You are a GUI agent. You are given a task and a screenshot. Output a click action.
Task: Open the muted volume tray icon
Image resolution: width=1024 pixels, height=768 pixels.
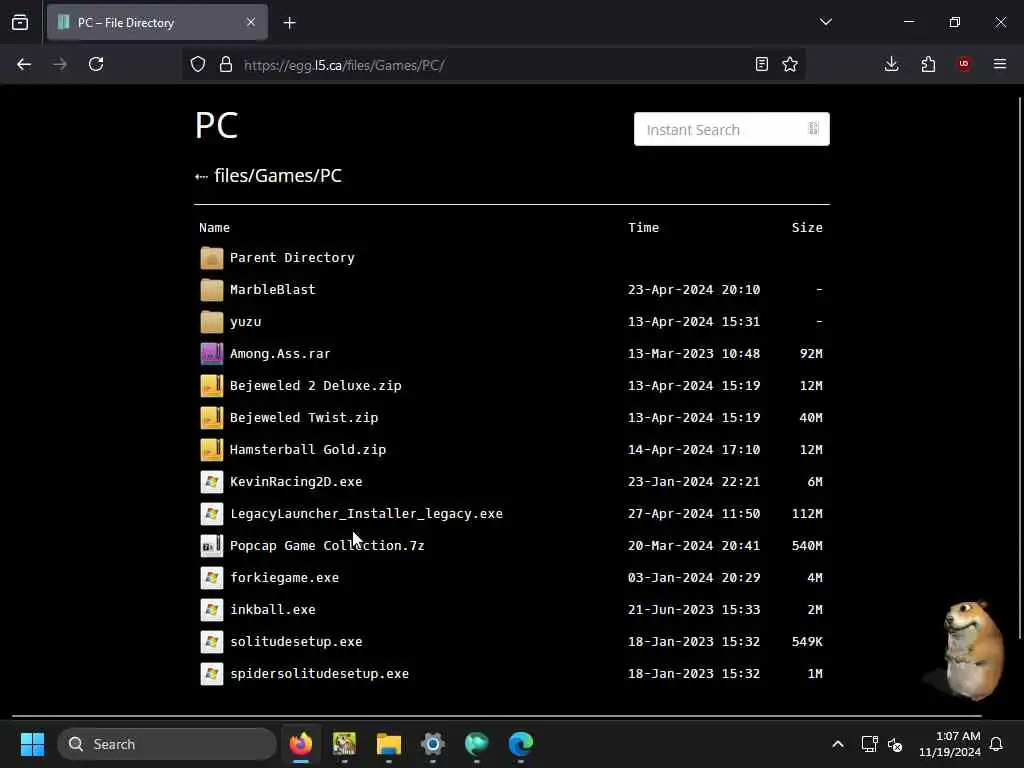[895, 744]
